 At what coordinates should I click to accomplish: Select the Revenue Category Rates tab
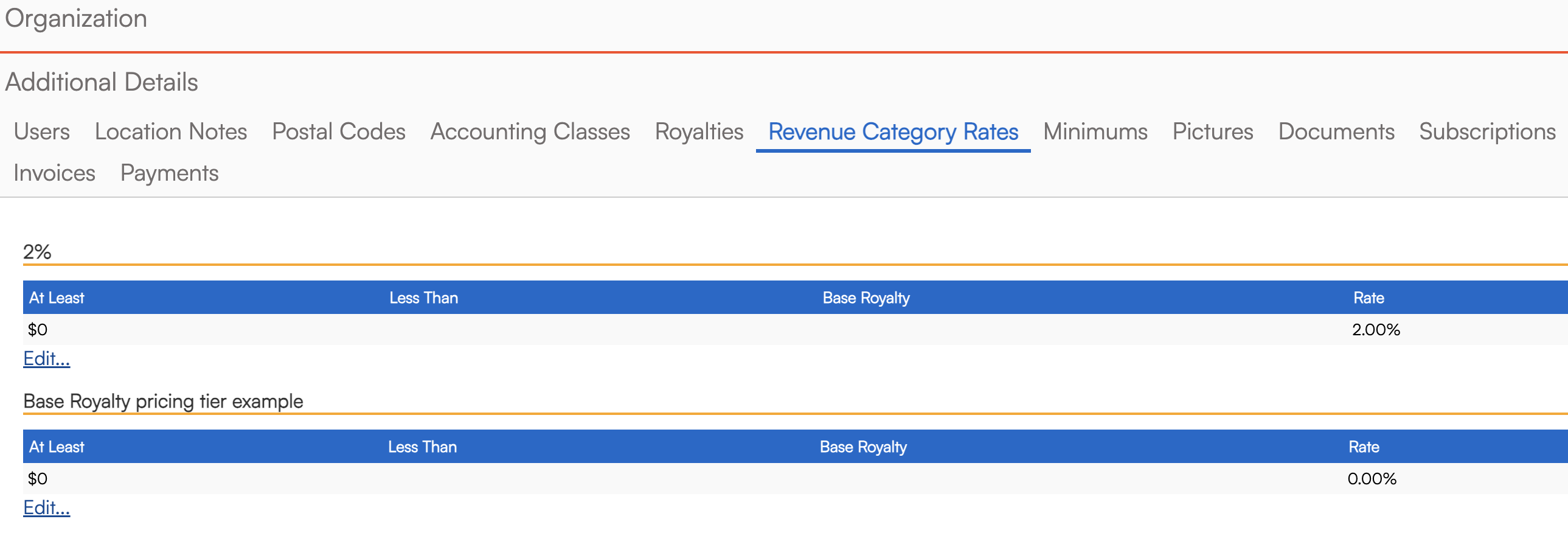click(x=893, y=131)
